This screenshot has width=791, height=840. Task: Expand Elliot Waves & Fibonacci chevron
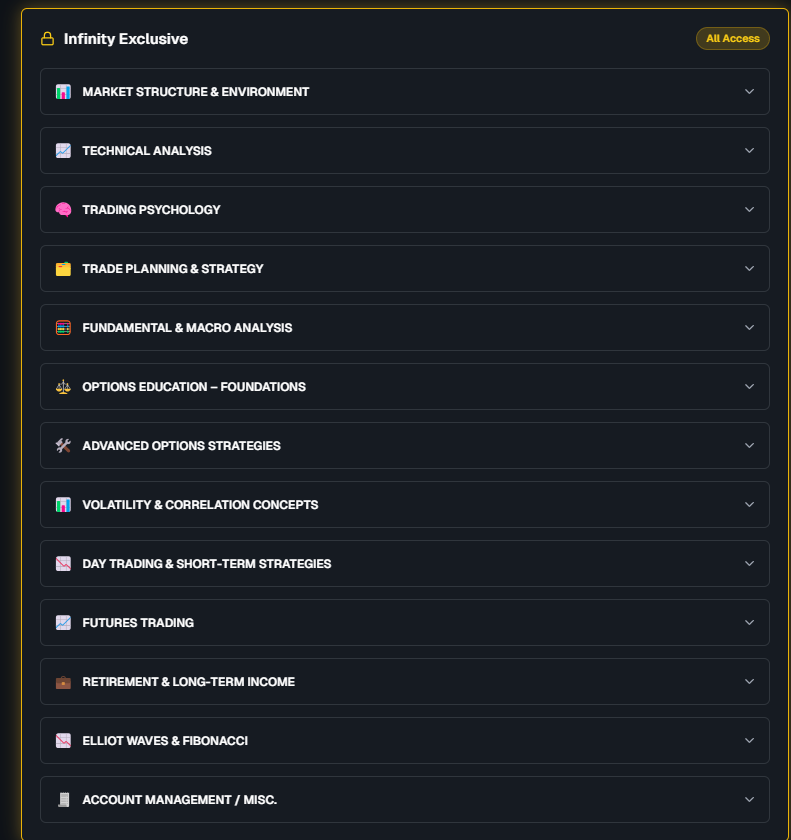point(749,741)
